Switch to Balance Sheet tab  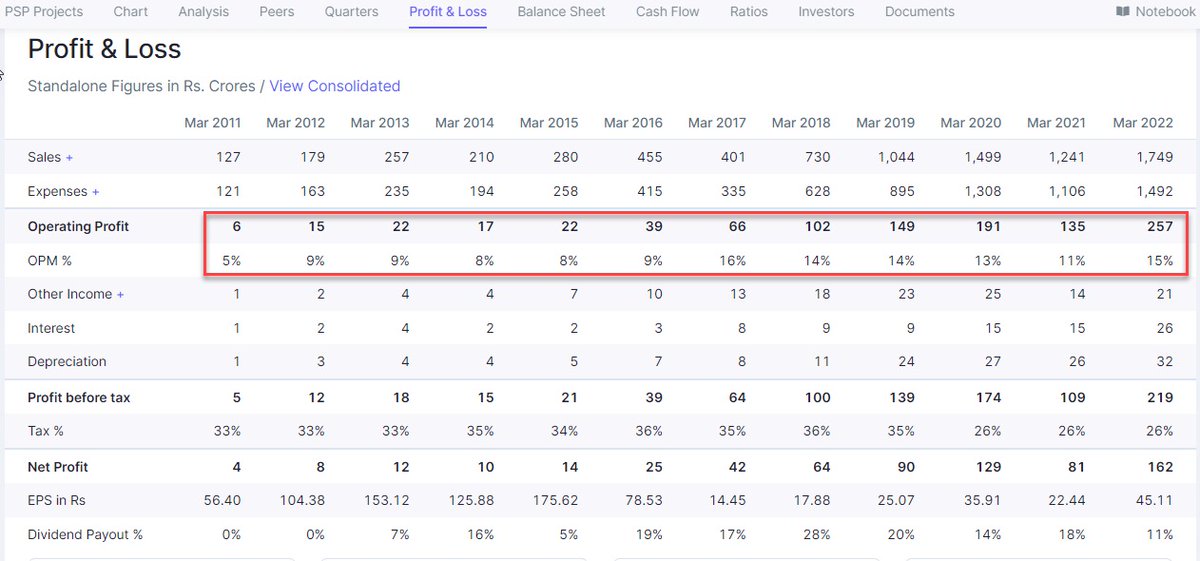click(561, 12)
